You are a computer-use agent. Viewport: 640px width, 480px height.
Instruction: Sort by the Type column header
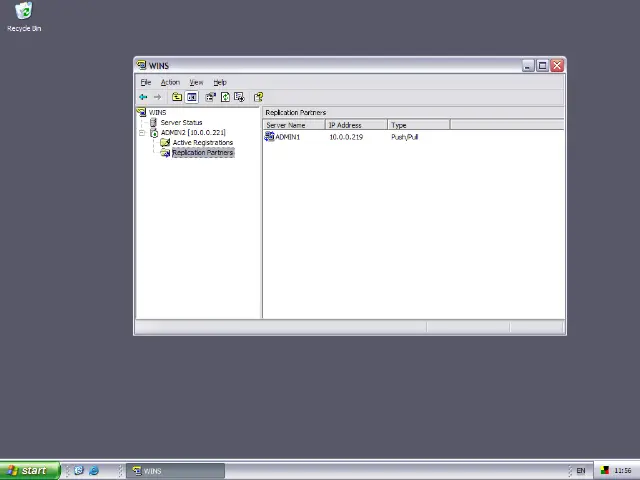pyautogui.click(x=419, y=125)
